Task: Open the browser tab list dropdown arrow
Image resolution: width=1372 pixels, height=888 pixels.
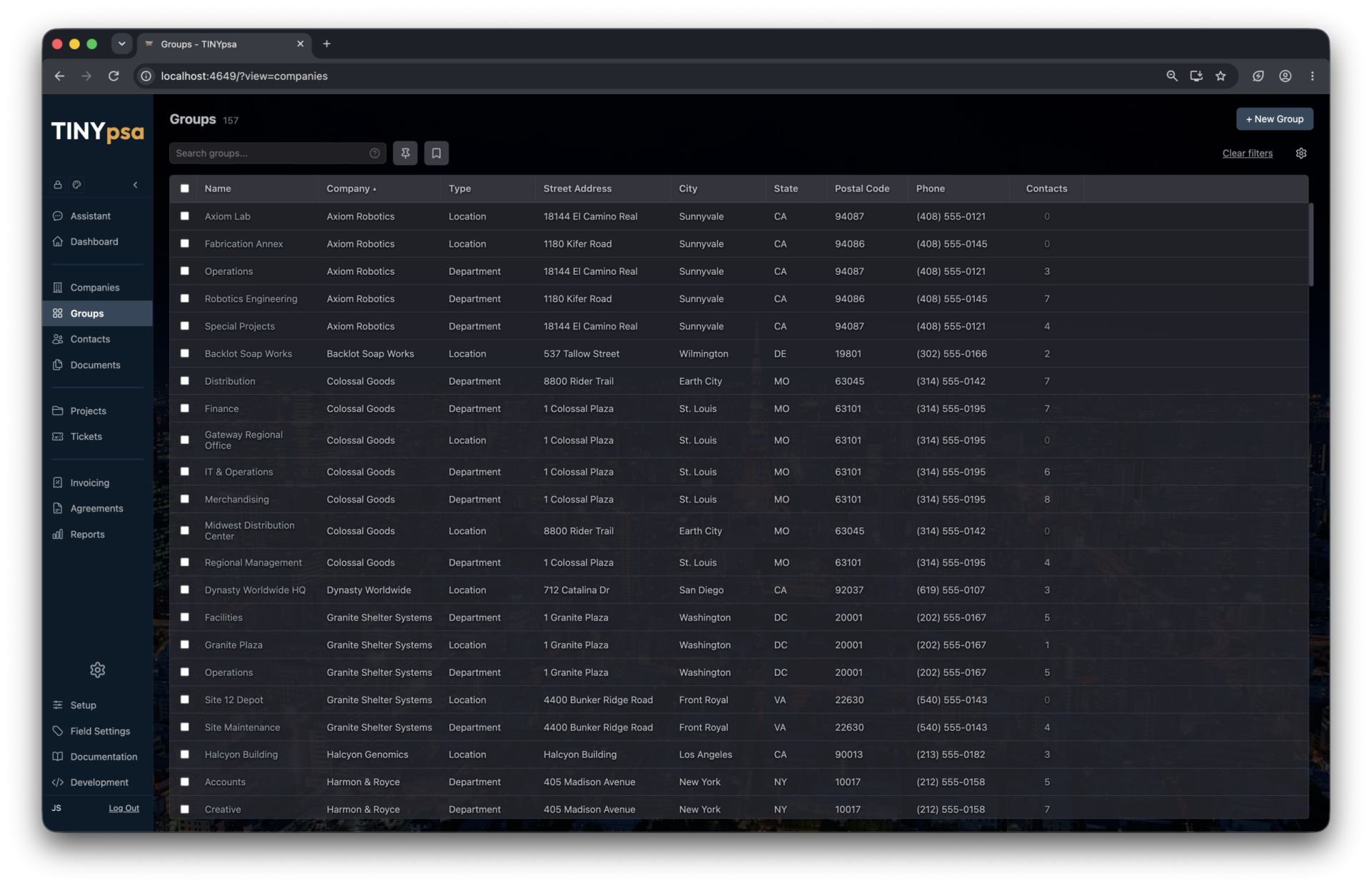Action: (122, 44)
